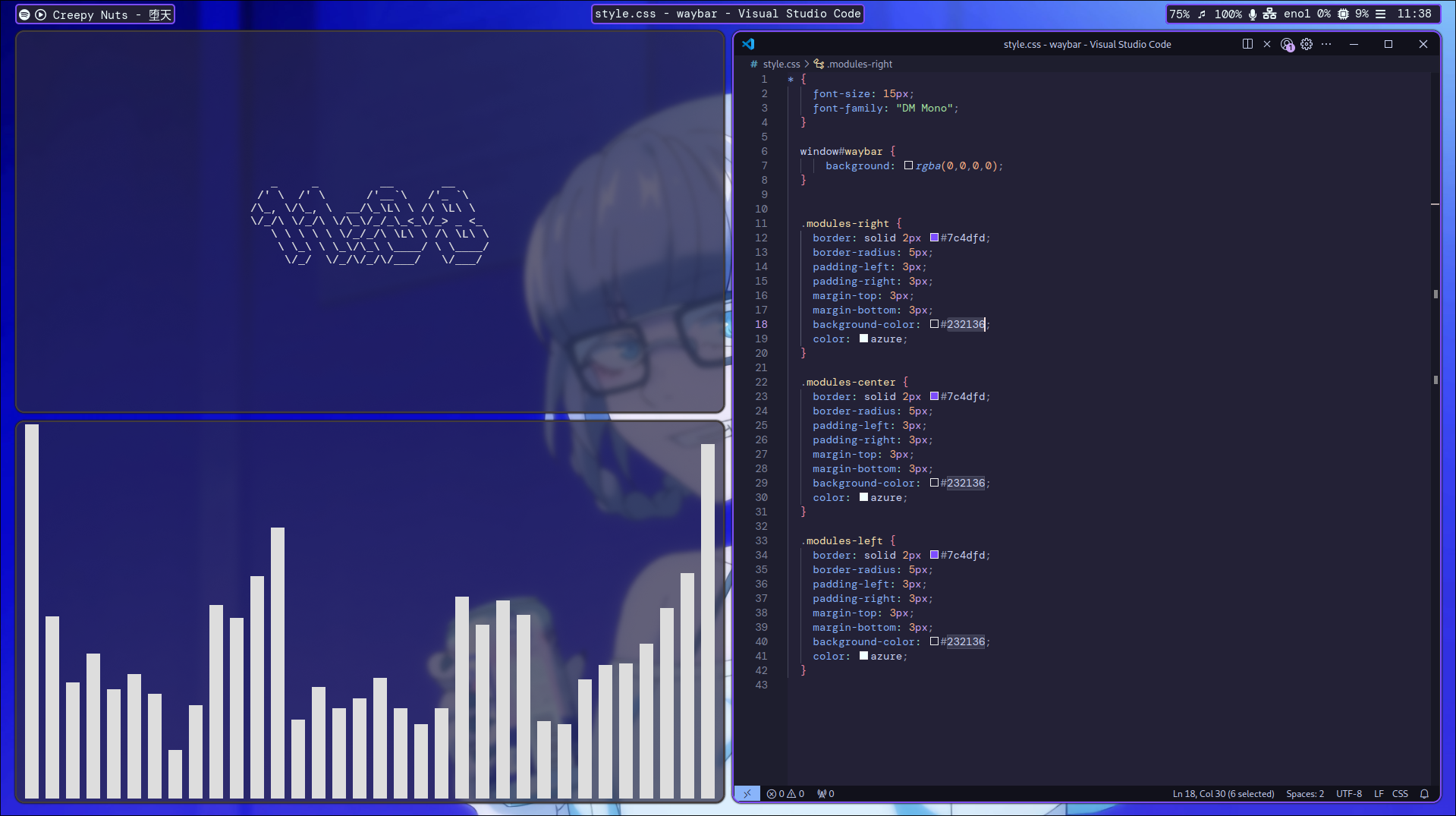
Task: Click the ports forwarded status icon
Action: (825, 793)
